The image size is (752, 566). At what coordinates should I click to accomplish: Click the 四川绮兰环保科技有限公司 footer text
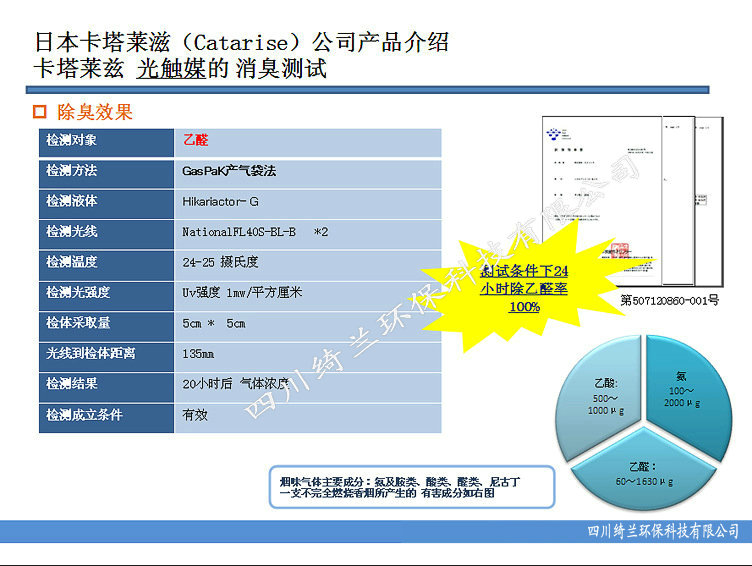[663, 531]
